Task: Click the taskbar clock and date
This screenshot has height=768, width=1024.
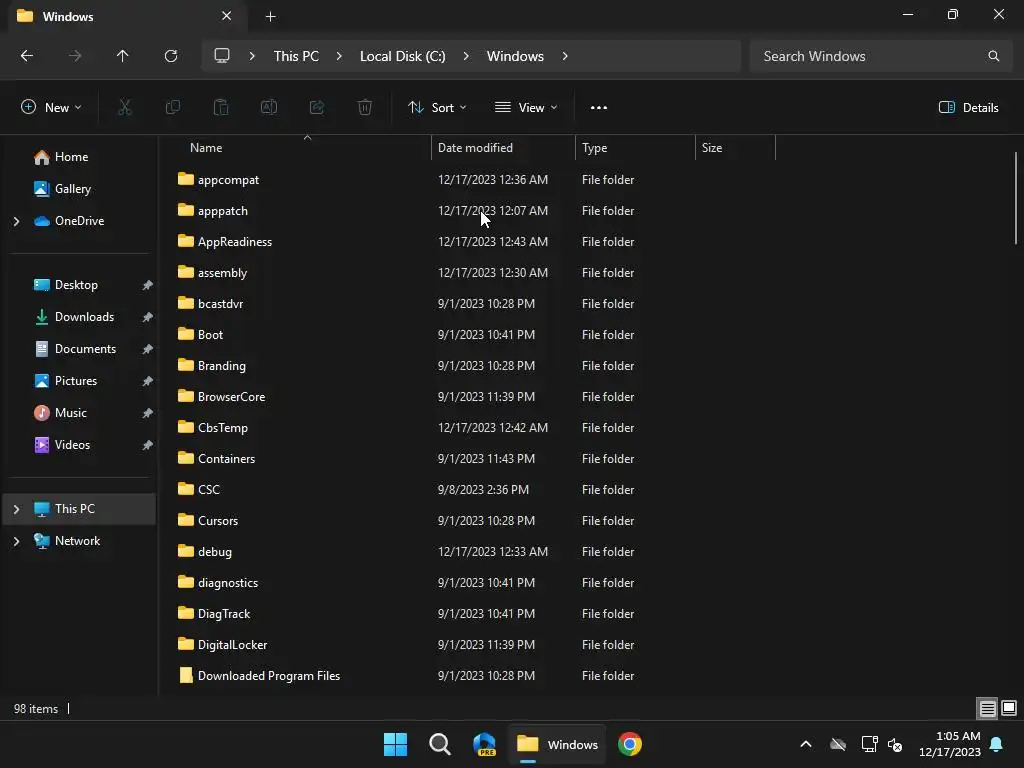Action: (950, 744)
